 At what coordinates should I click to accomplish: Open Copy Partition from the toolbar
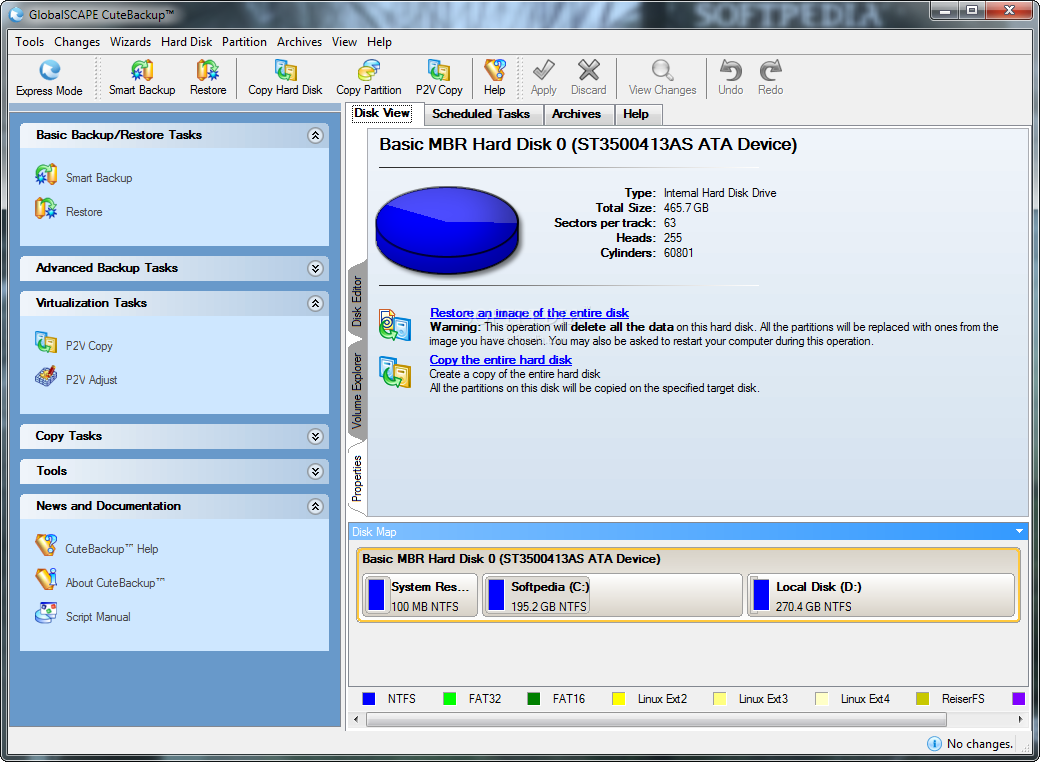(369, 78)
